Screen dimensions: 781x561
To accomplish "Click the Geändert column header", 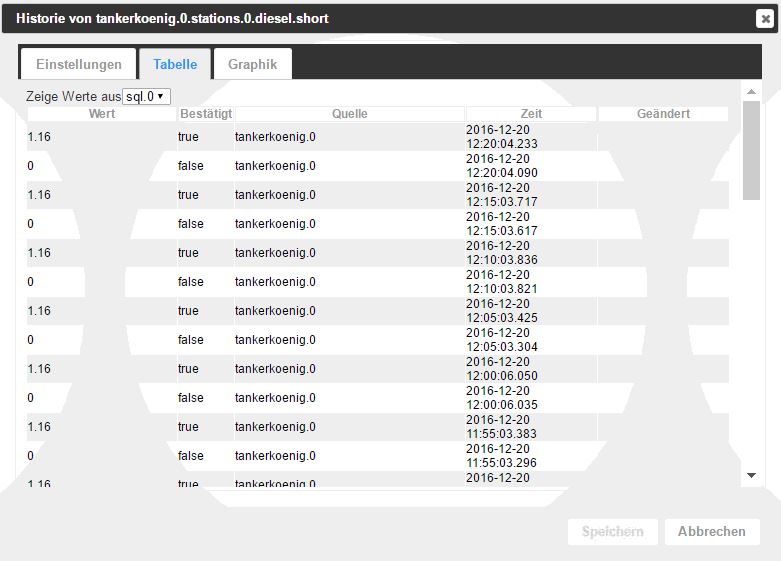I will 663,114.
